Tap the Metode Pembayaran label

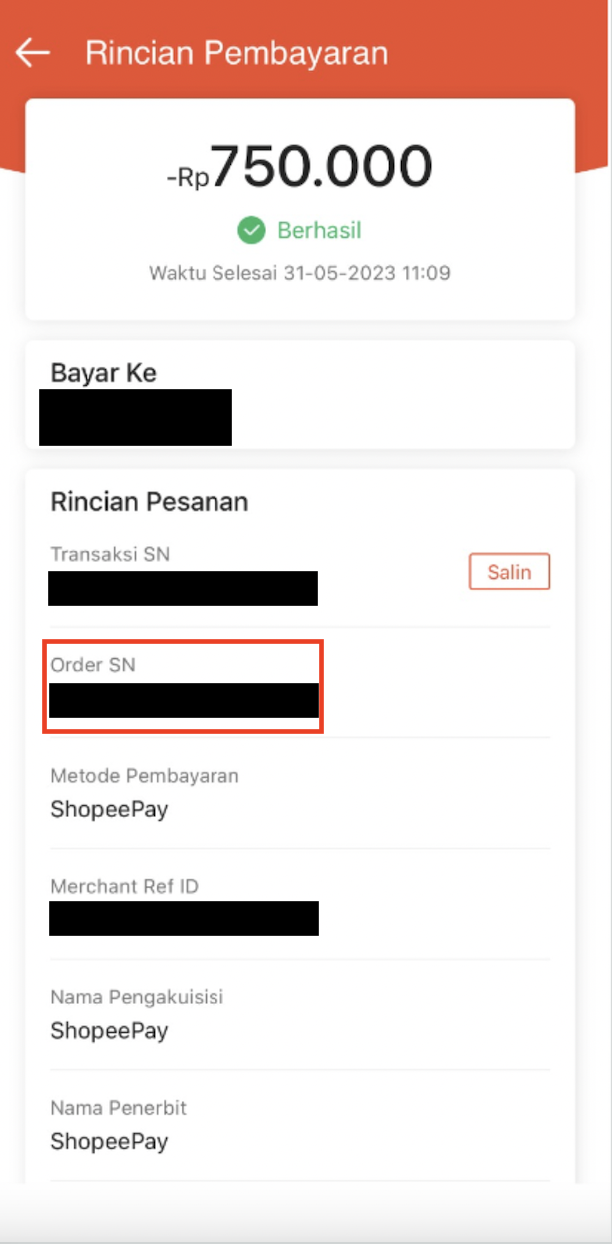[145, 776]
